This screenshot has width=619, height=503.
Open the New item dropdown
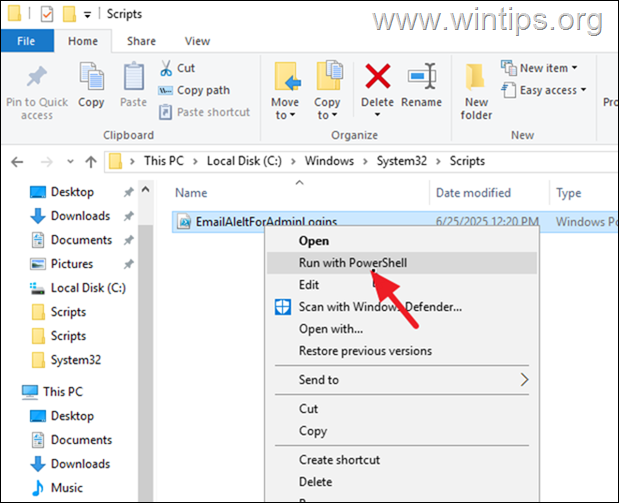tap(539, 68)
